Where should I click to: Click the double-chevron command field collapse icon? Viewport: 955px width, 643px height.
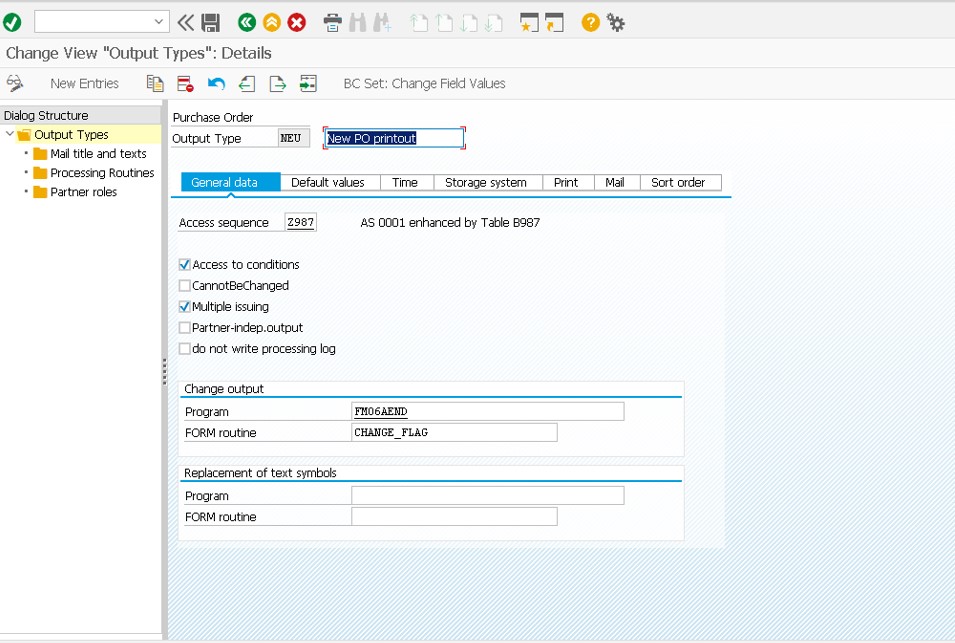[185, 23]
